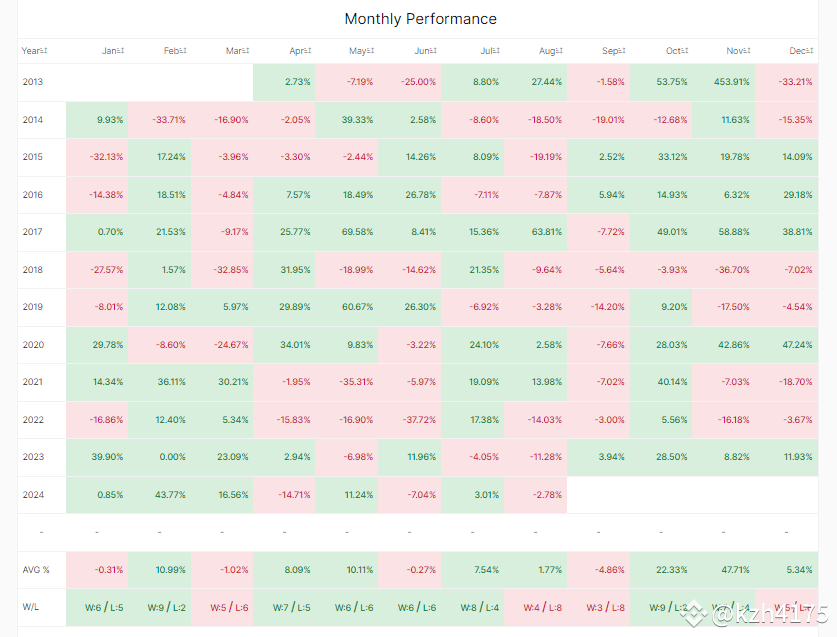Expand the 2020 row details
This screenshot has width=837, height=637.
point(31,344)
